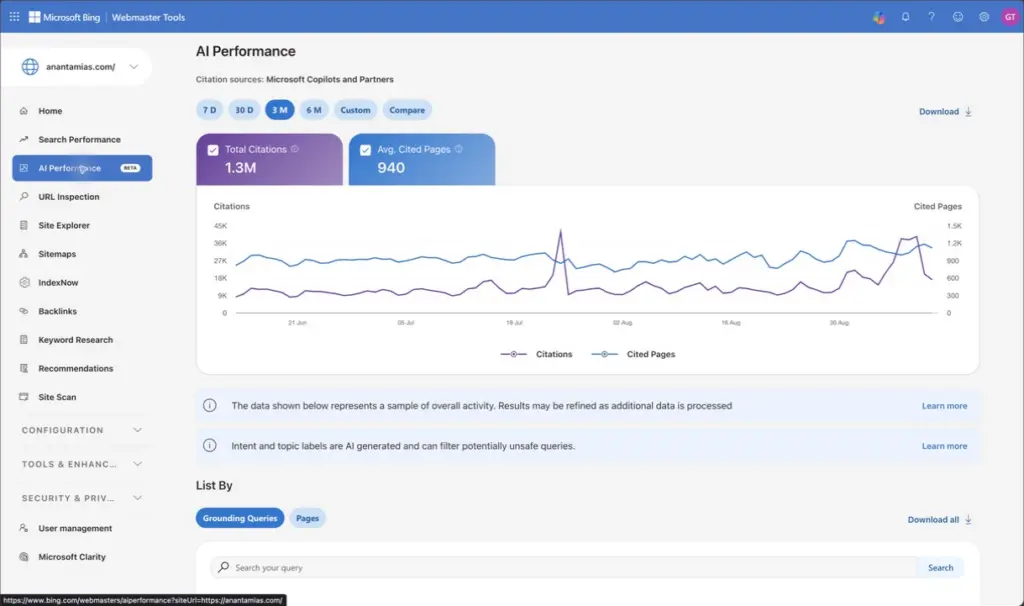This screenshot has width=1024, height=606.
Task: Click info icon on sample data notice
Action: coord(210,406)
